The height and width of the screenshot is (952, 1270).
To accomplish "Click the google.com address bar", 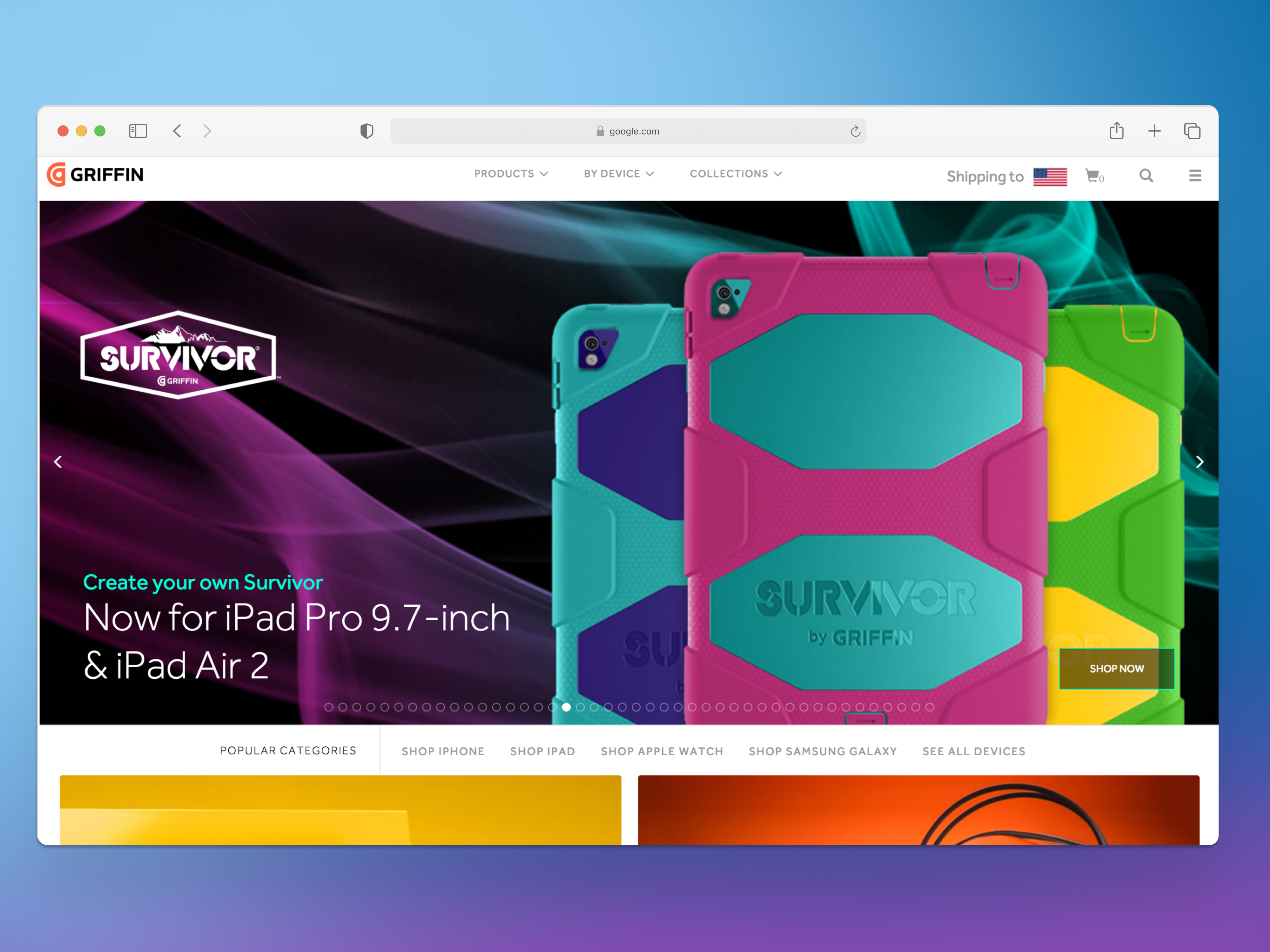I will [x=628, y=131].
